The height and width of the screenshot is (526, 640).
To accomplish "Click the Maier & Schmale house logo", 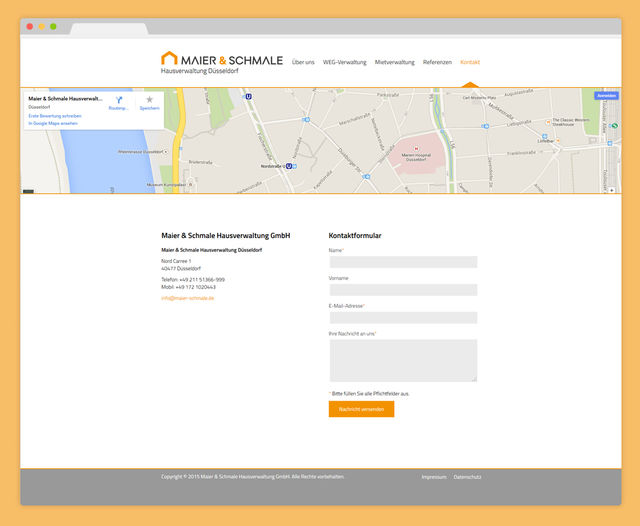I will point(169,59).
